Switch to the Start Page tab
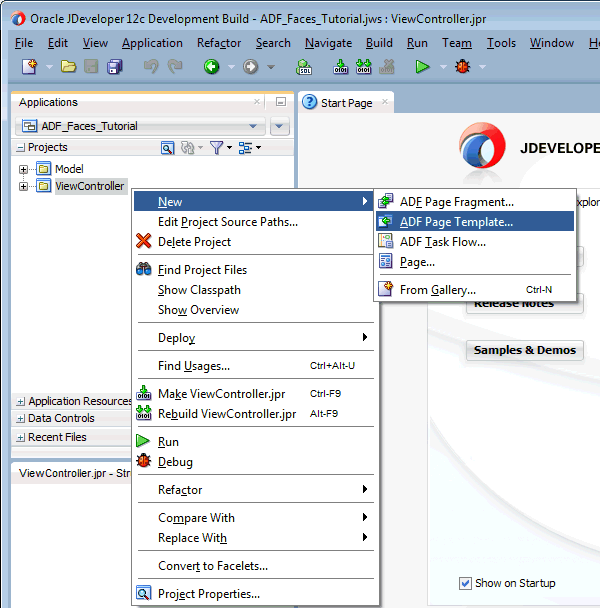This screenshot has width=600, height=608. 346,103
